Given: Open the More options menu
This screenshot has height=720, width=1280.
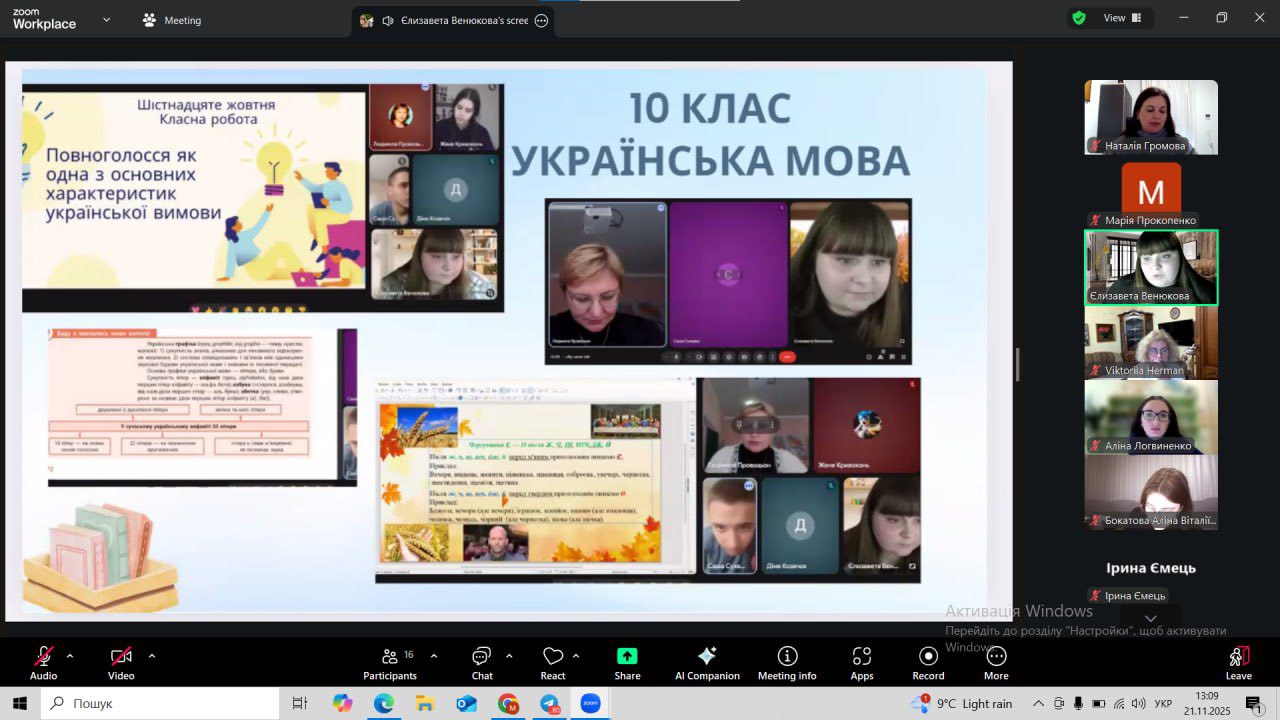Looking at the screenshot, I should [996, 662].
